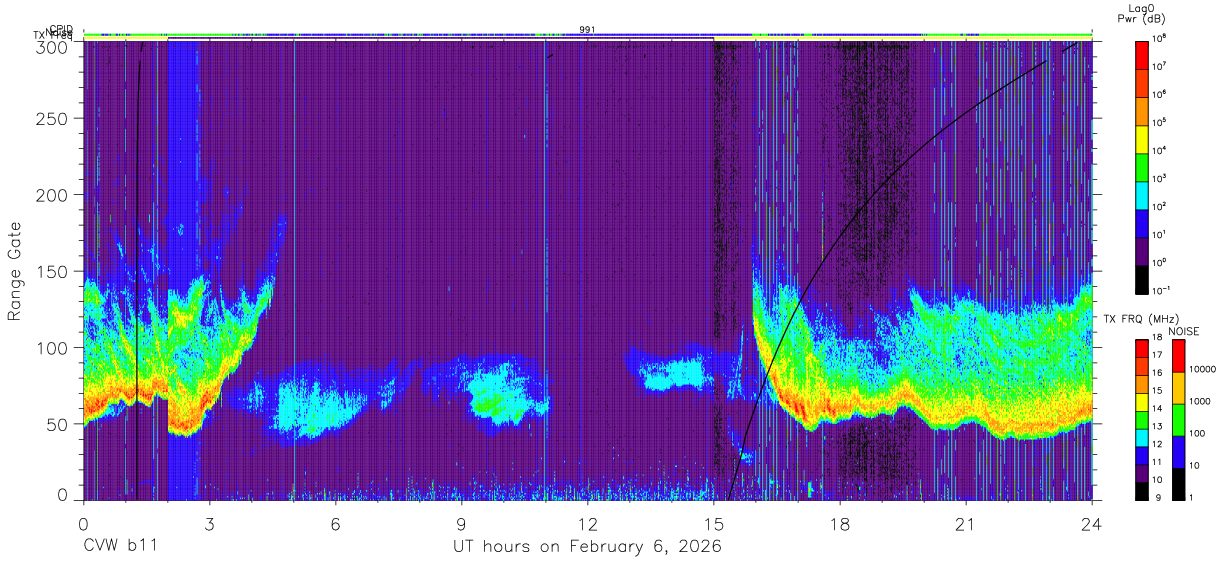This screenshot has height=567, width=1228.
Task: Click the "991" CPID value above the plot
Action: coord(588,30)
